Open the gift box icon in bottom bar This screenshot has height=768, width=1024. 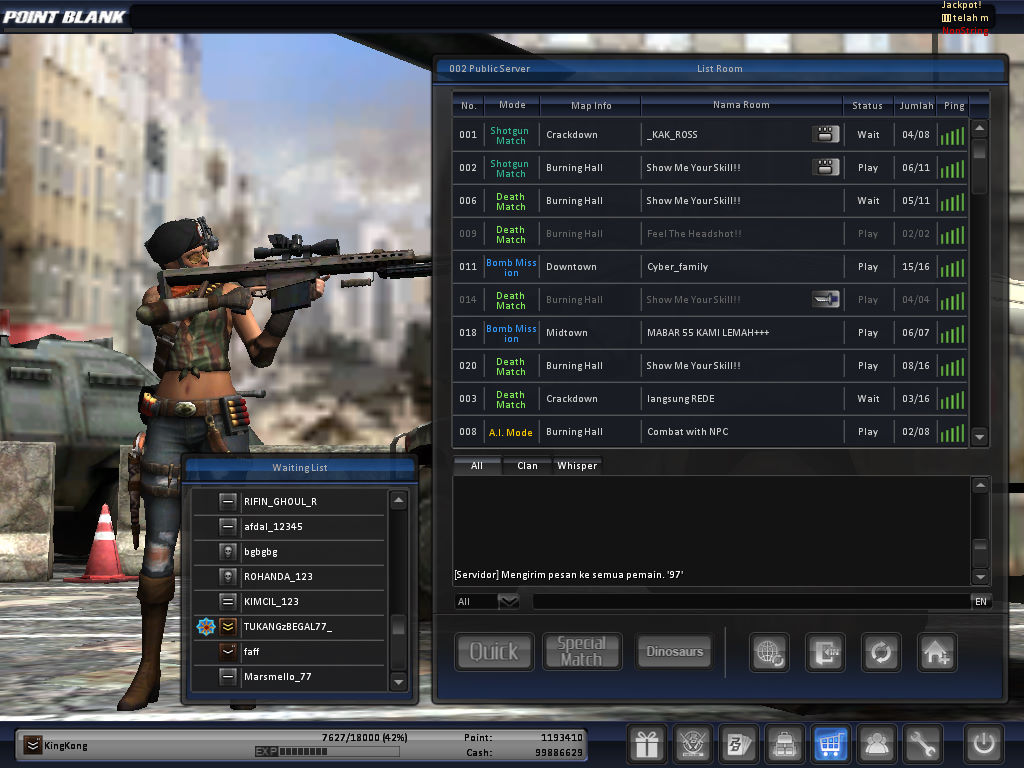point(647,743)
